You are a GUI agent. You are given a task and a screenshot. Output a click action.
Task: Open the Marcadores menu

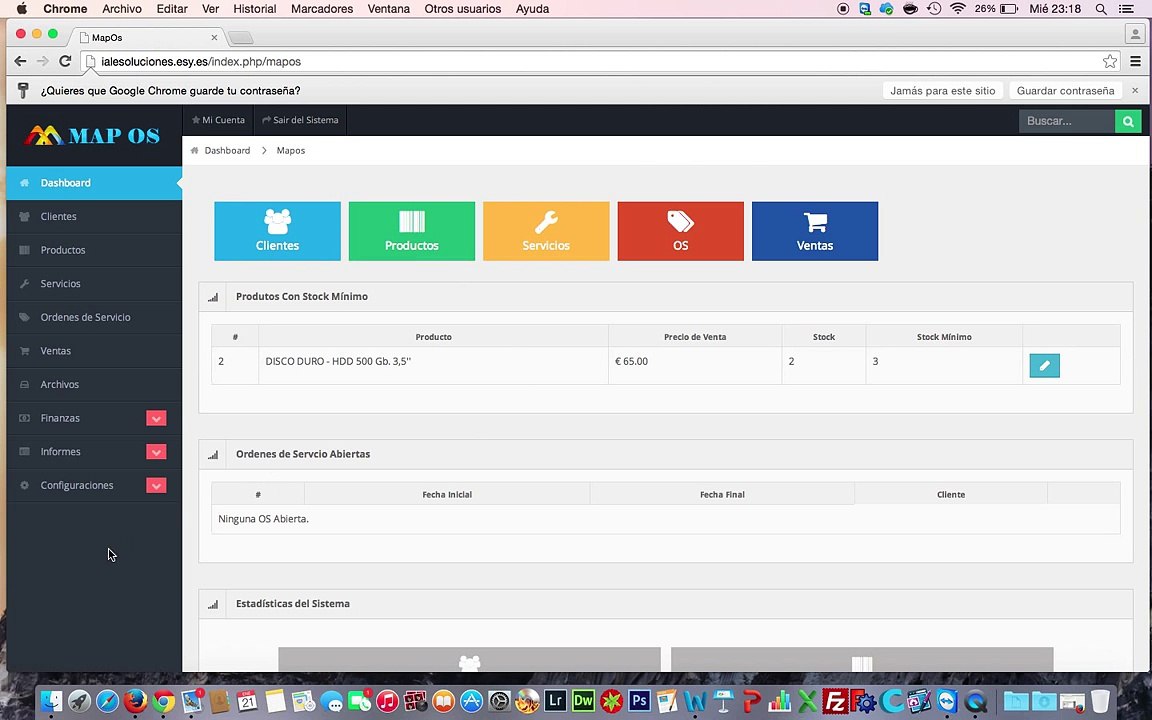coord(322,9)
